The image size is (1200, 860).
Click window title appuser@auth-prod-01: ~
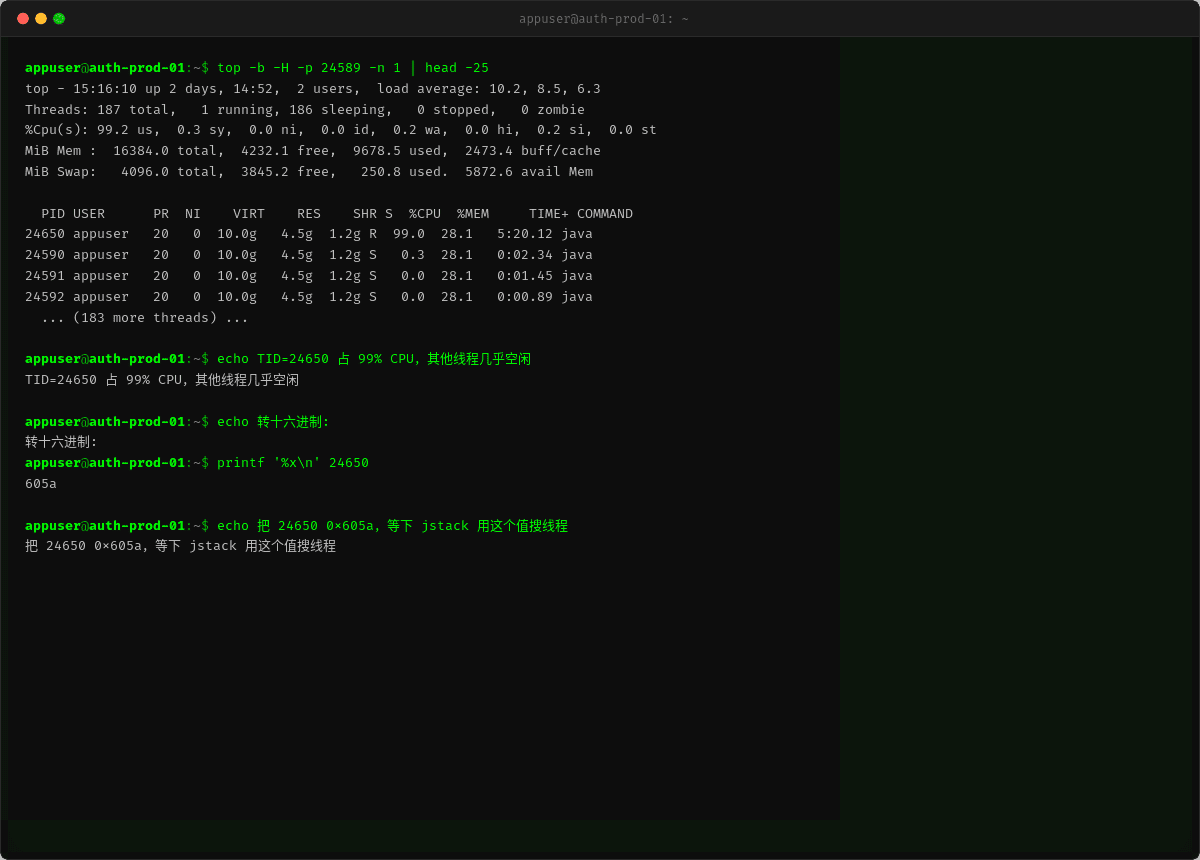click(603, 18)
